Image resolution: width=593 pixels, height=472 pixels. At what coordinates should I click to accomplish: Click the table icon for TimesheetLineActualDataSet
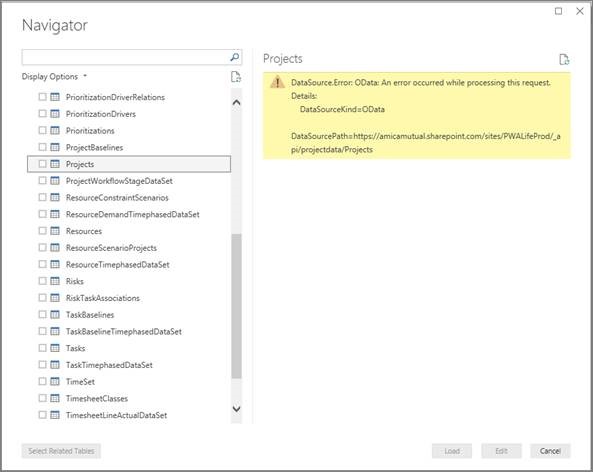(55, 415)
